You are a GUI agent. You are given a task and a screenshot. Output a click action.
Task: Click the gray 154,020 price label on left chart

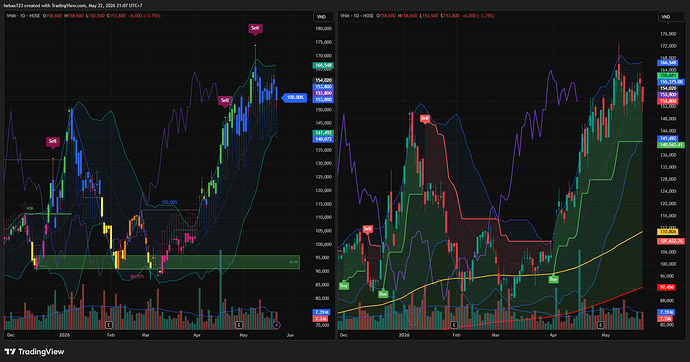point(323,80)
